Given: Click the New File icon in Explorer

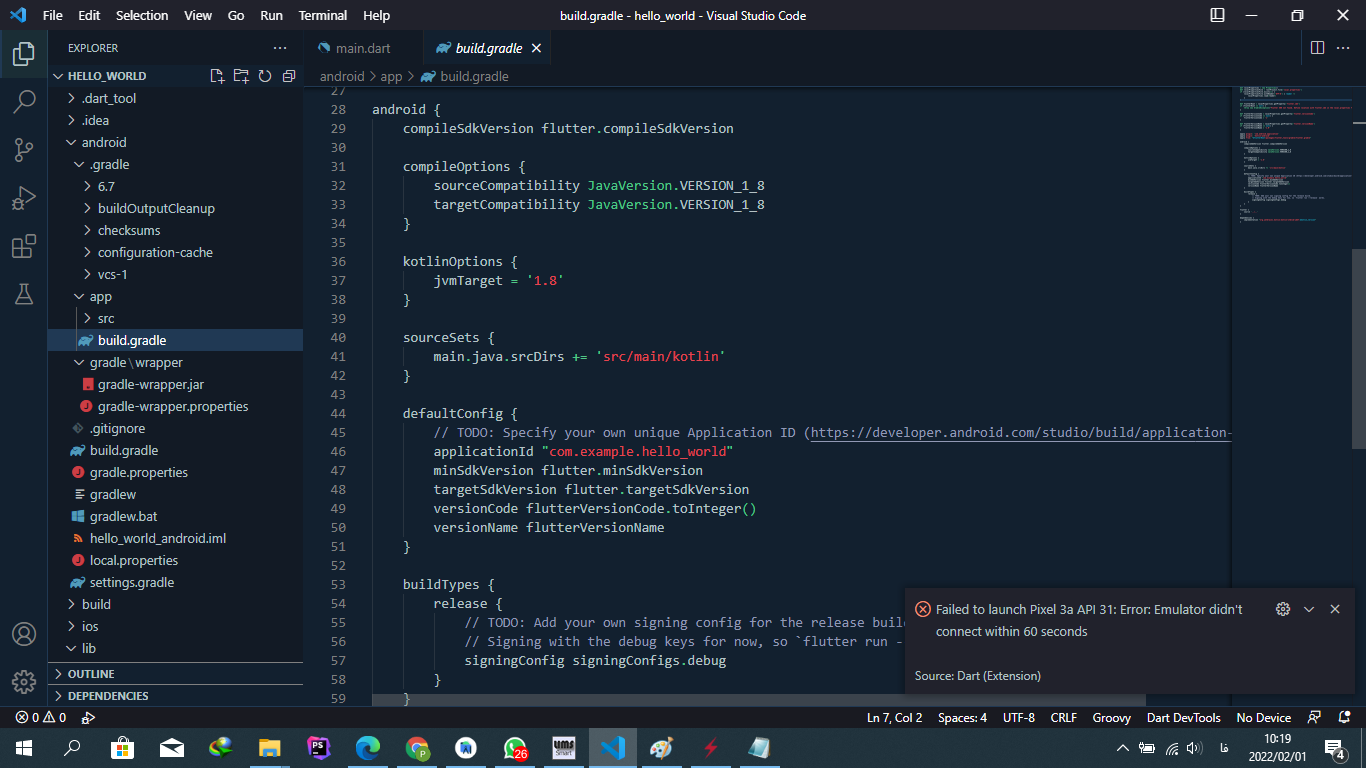Looking at the screenshot, I should click(x=217, y=76).
